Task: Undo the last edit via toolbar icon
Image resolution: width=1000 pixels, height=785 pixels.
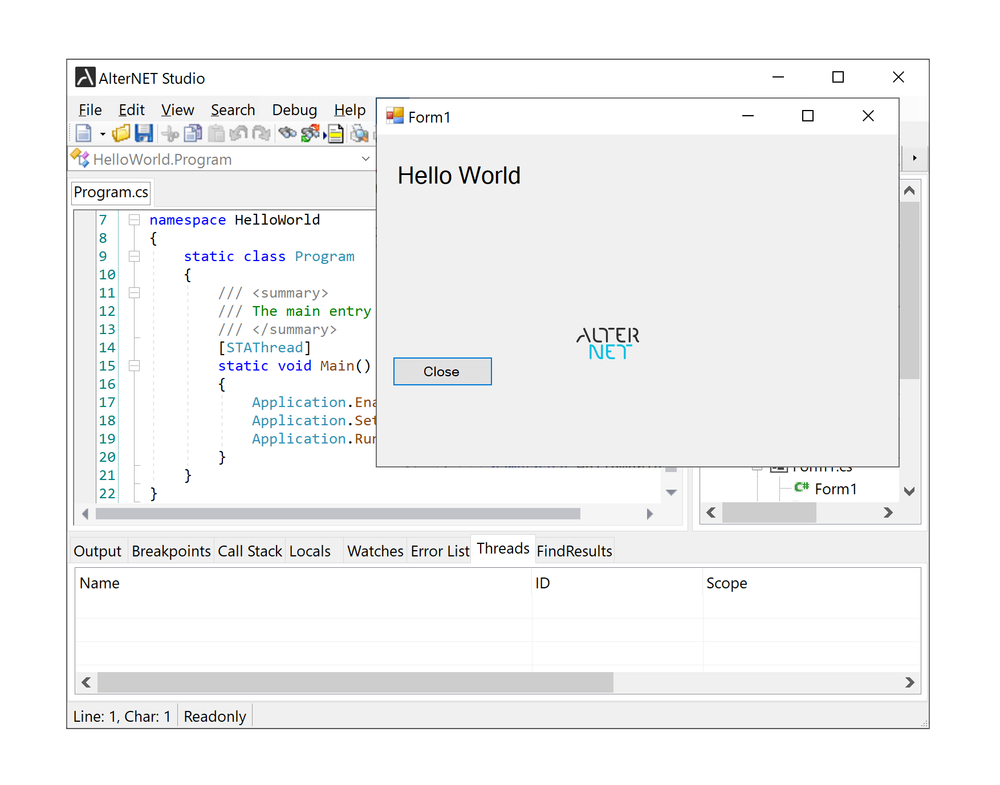Action: point(240,133)
